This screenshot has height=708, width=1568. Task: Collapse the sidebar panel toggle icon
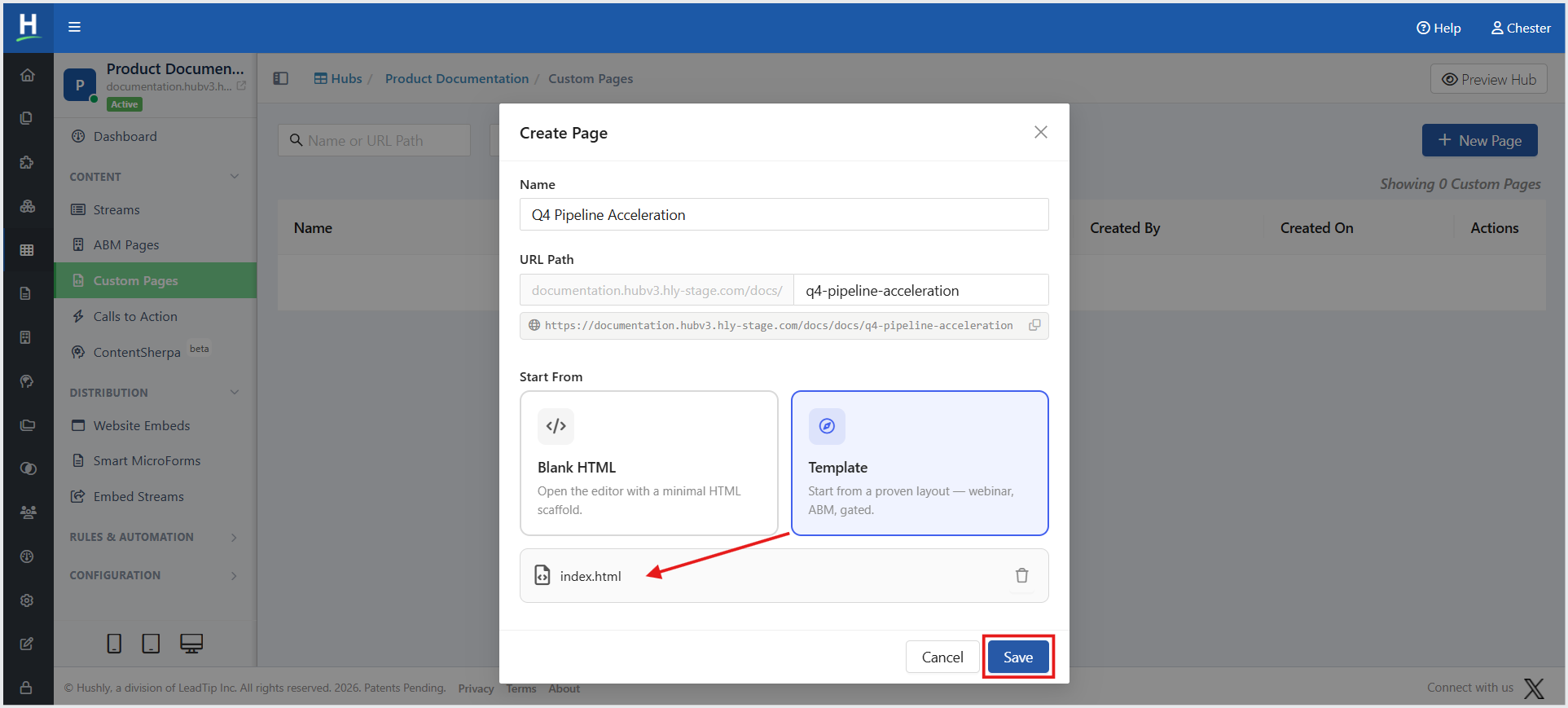(x=281, y=78)
